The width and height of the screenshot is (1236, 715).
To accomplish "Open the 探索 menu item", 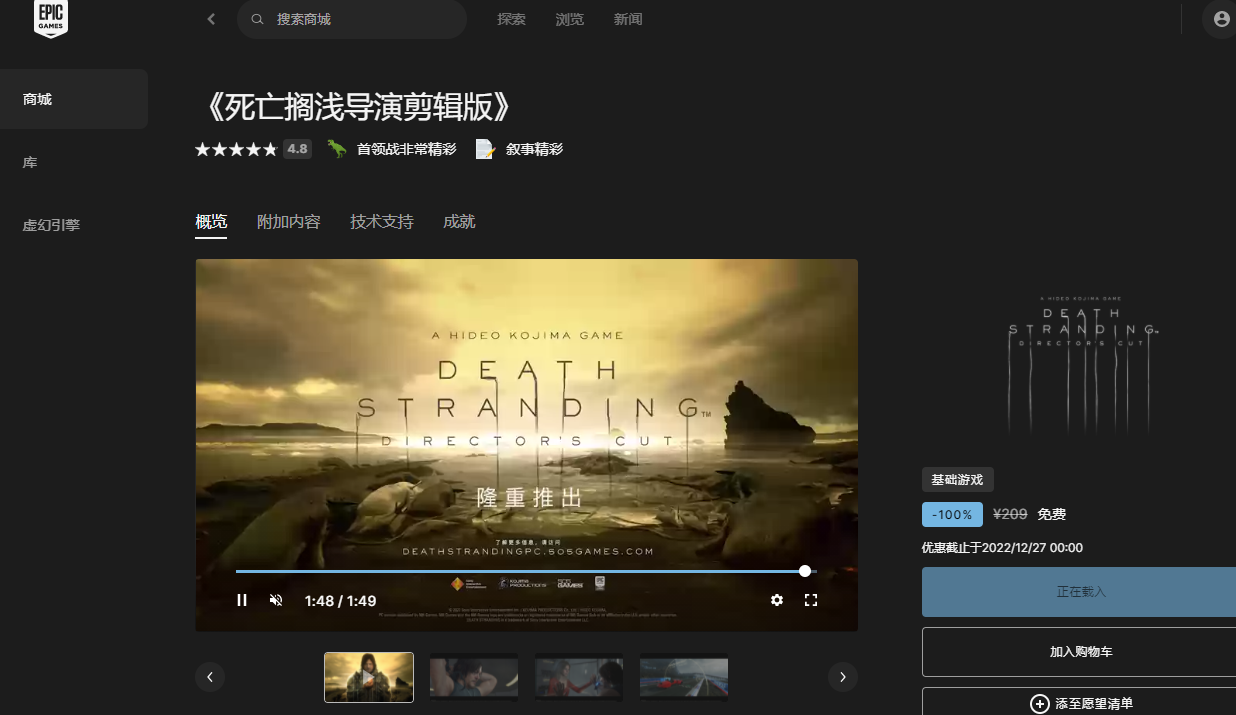I will tap(511, 19).
